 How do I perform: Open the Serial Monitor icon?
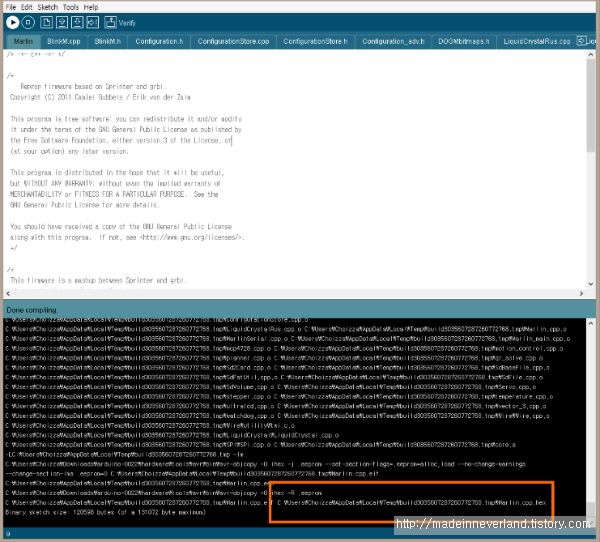111,23
